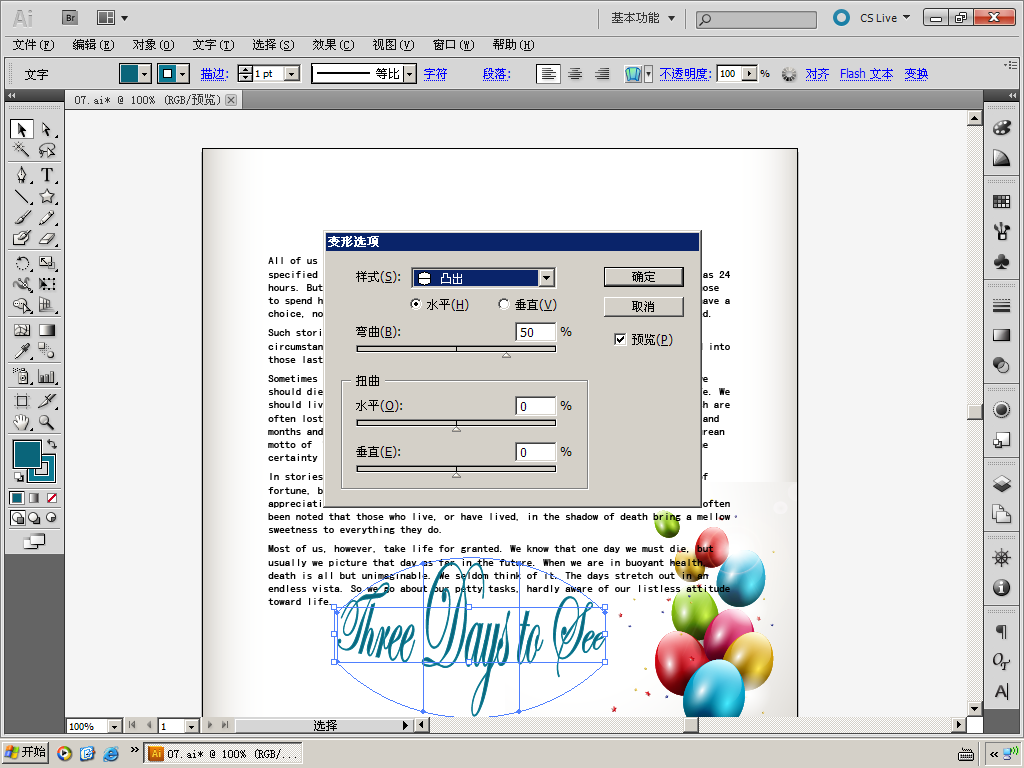Select the Pen tool
Screen dimensions: 1024x768
tap(22, 175)
